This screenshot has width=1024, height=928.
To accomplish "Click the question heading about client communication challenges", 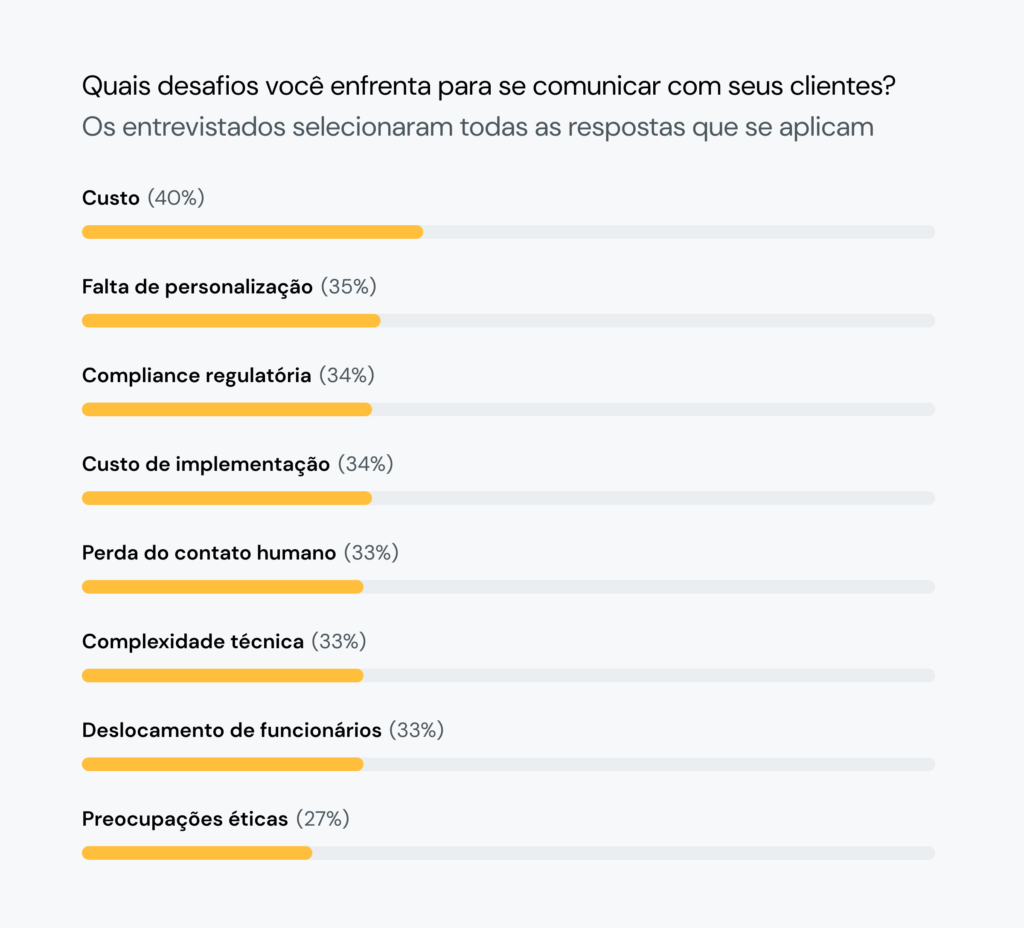I will [488, 87].
